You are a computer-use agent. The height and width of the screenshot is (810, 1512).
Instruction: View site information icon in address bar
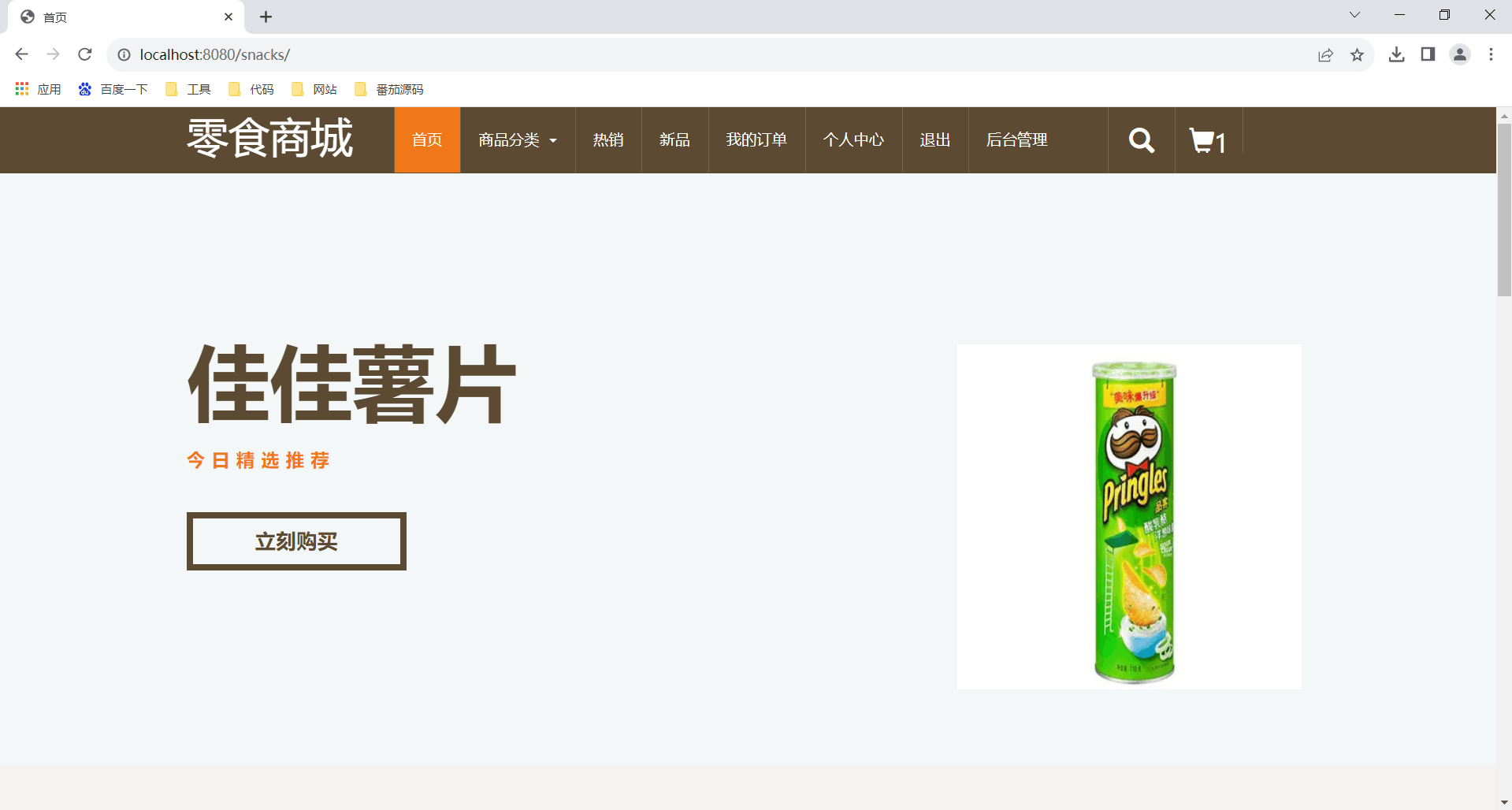coord(124,54)
